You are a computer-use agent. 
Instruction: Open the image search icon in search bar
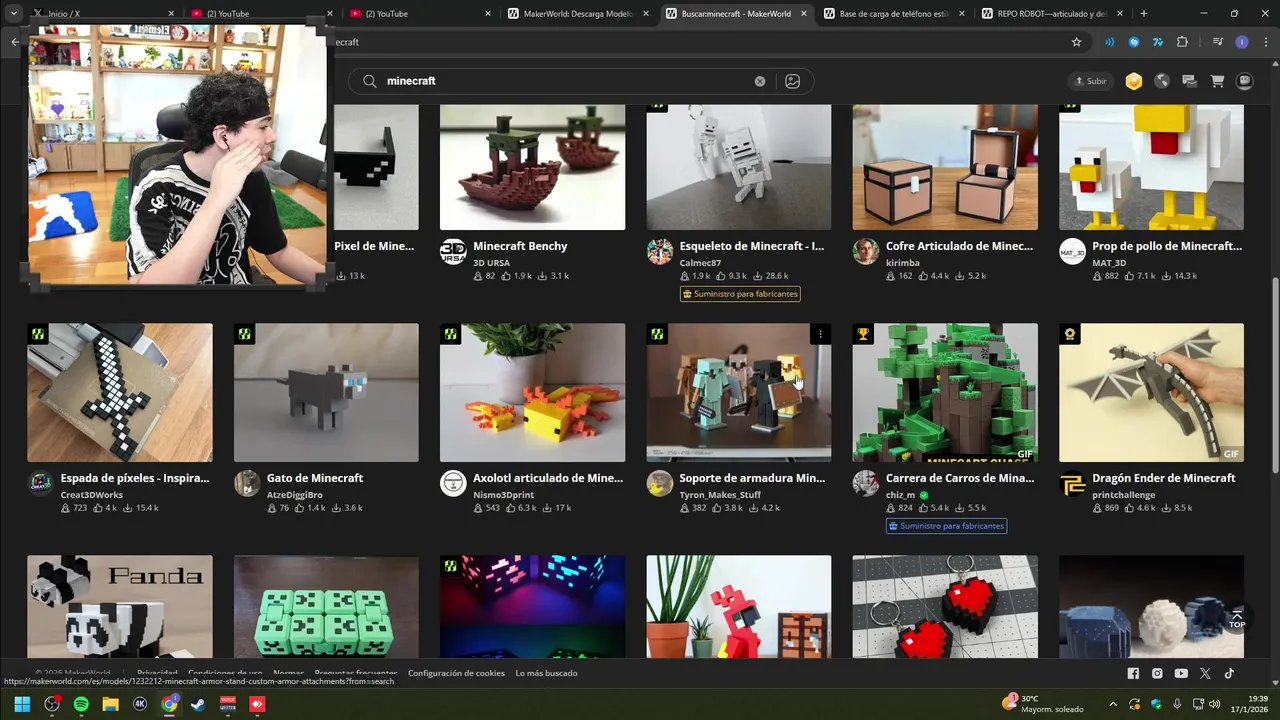tap(793, 81)
